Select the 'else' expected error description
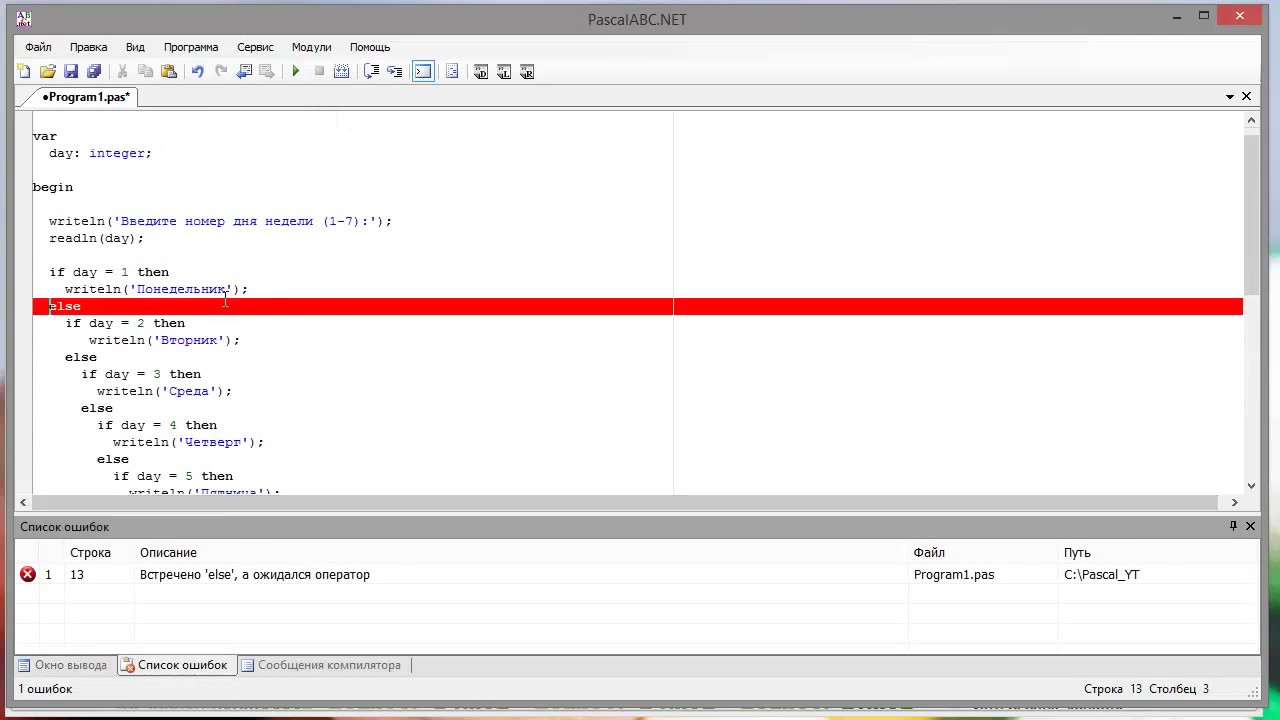 pos(255,575)
